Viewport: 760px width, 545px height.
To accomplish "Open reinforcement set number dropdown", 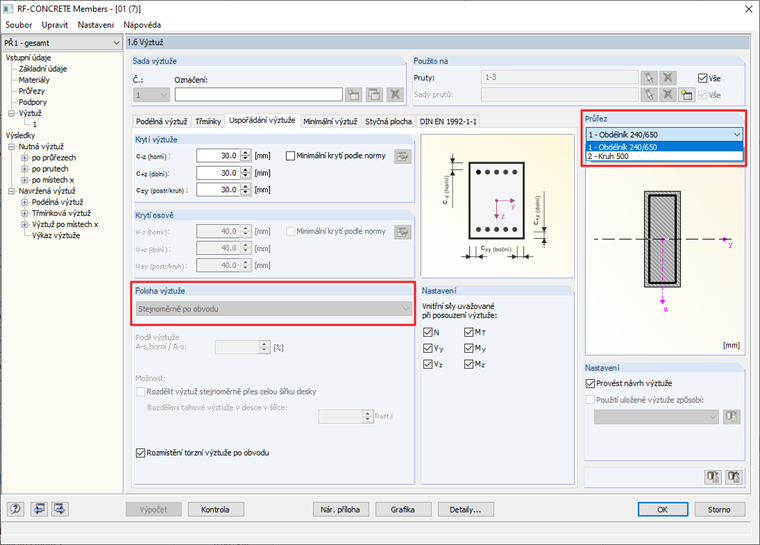I will click(151, 95).
